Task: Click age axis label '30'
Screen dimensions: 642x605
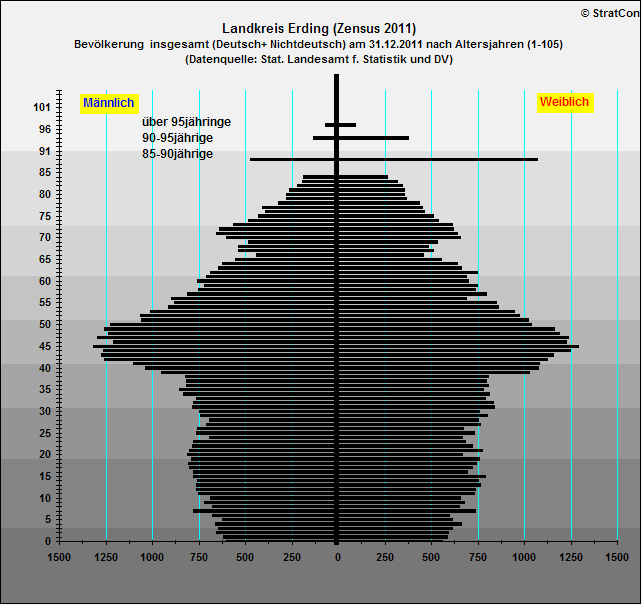Action: pyautogui.click(x=45, y=411)
